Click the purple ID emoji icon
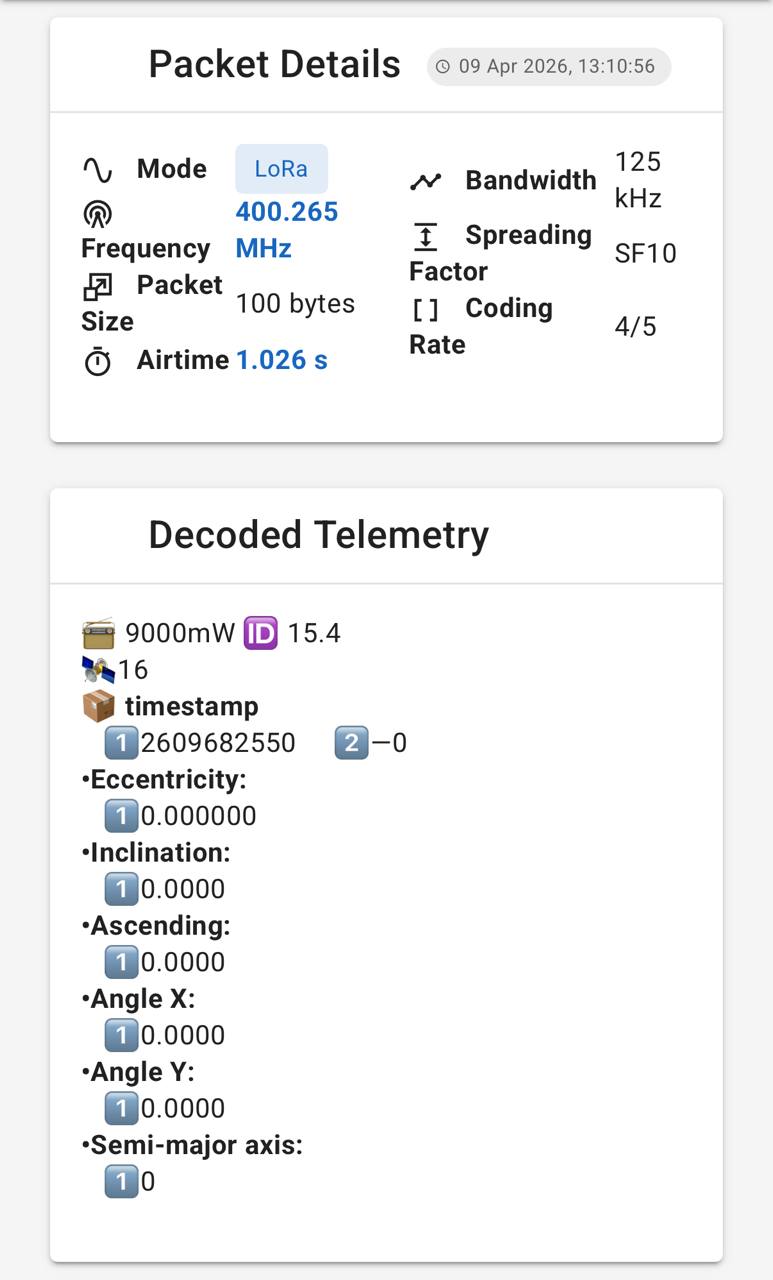 (x=260, y=633)
